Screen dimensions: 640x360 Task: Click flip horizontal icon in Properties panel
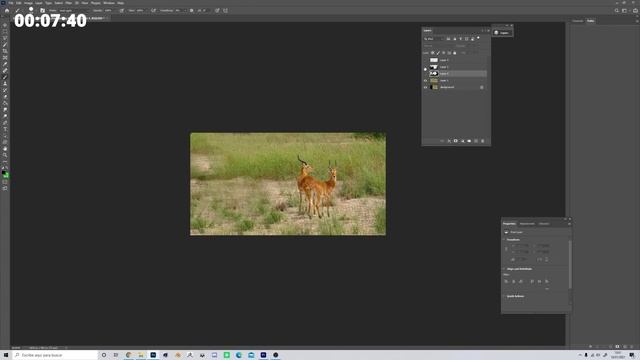coord(540,259)
